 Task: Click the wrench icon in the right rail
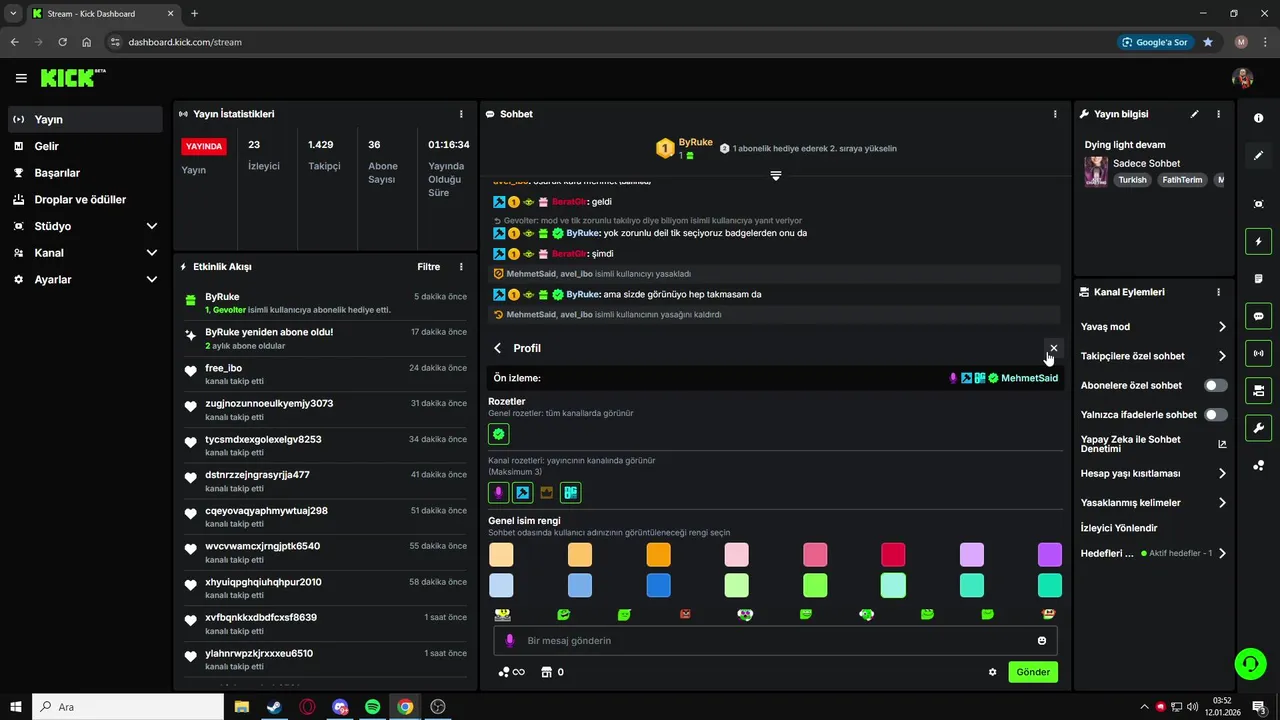coord(1258,428)
